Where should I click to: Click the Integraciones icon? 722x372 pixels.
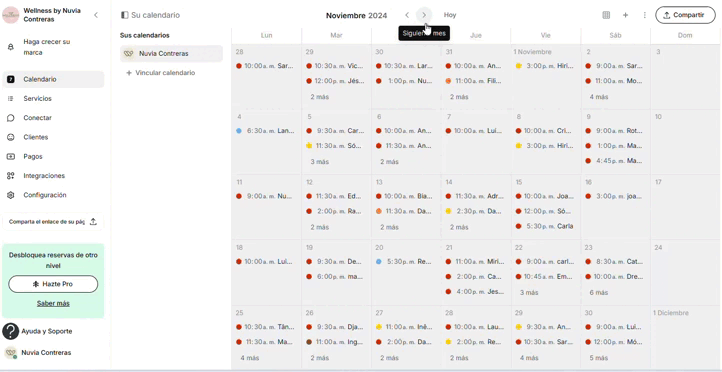[x=11, y=176]
